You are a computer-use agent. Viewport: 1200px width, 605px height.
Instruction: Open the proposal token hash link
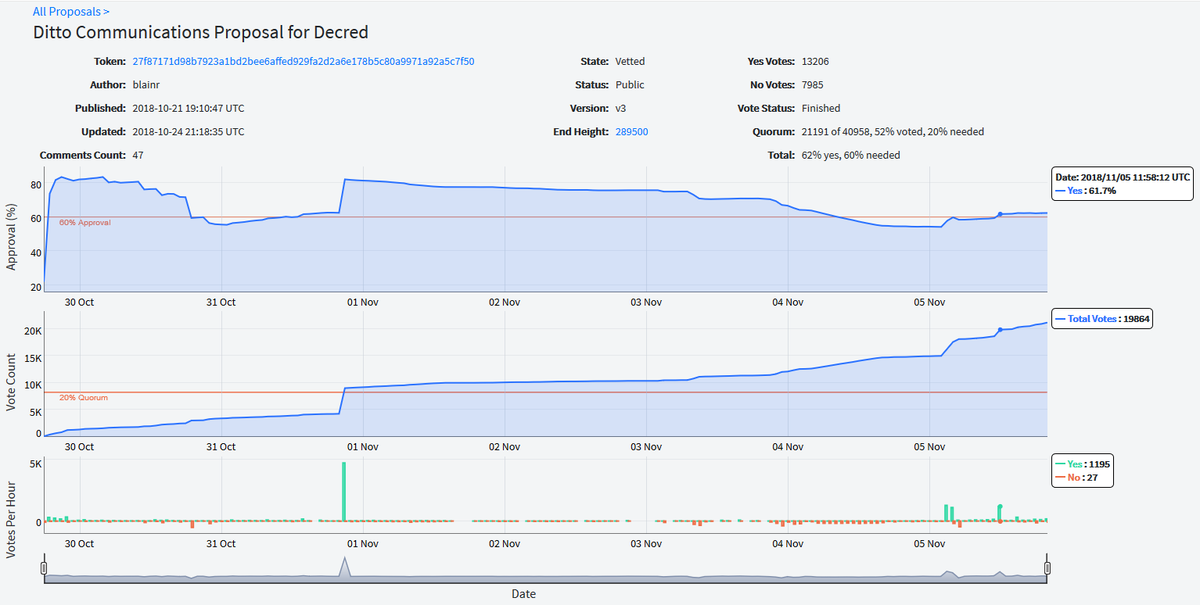click(303, 62)
